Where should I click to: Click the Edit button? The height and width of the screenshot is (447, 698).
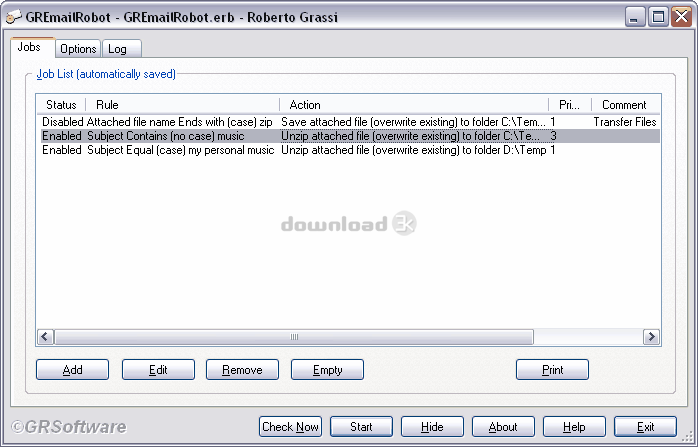point(158,370)
